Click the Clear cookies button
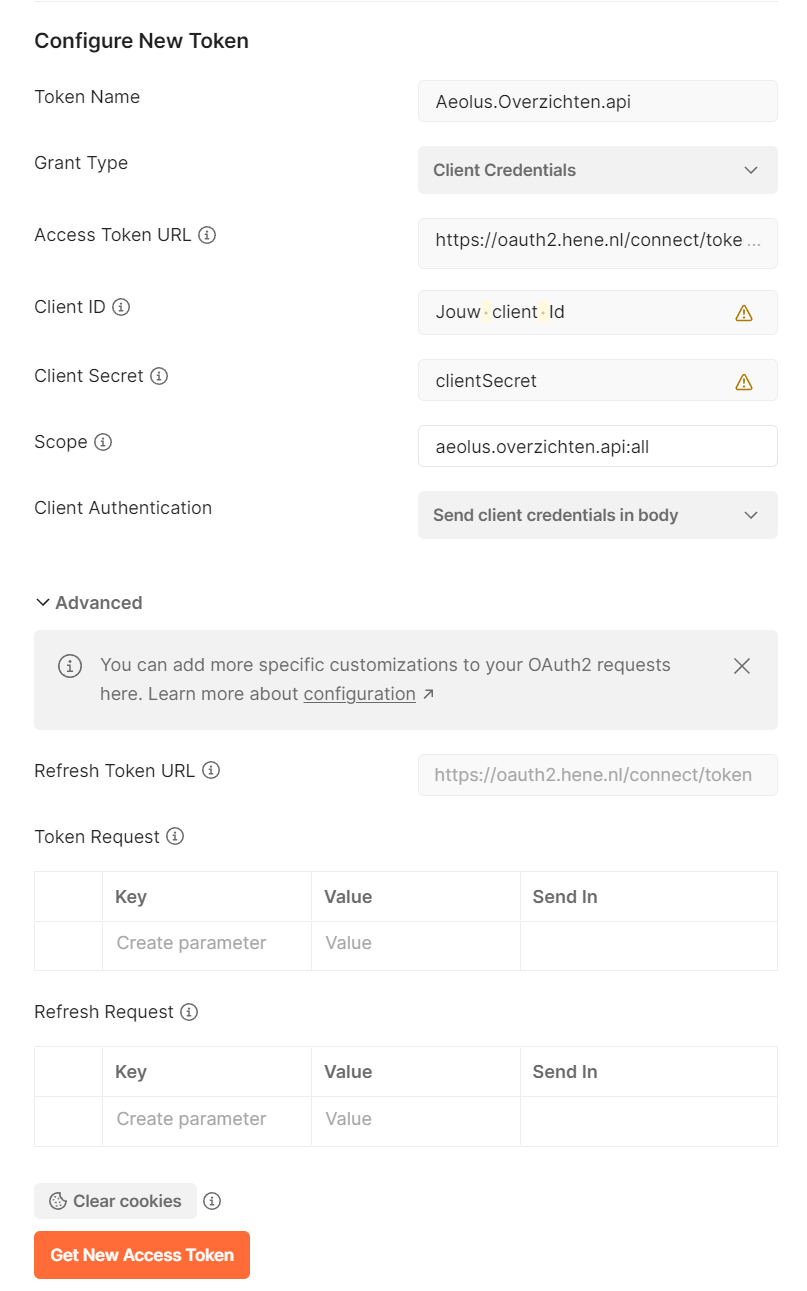This screenshot has height=1291, width=807. (x=115, y=1201)
